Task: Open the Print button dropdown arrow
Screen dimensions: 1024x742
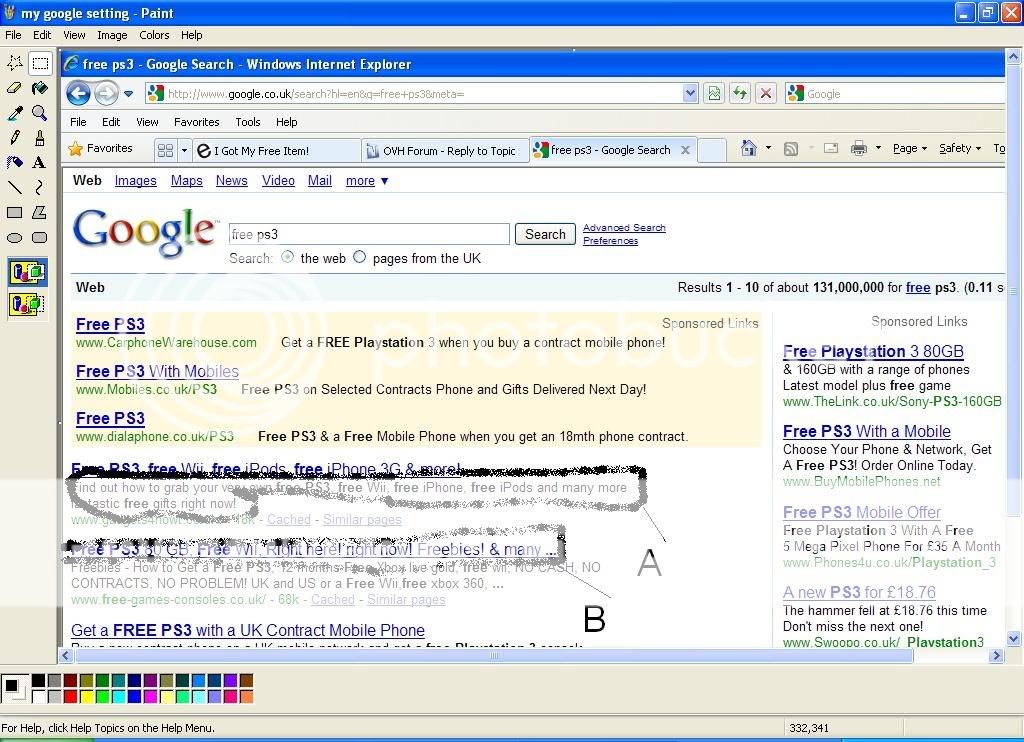Action: point(878,148)
